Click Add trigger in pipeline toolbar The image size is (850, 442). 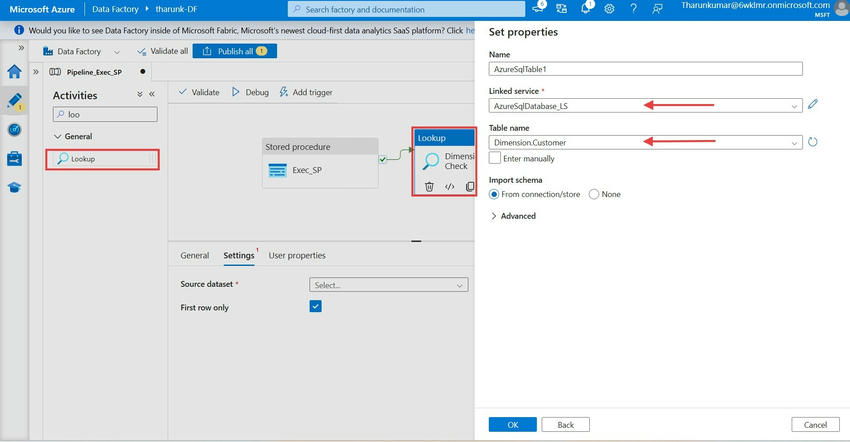pos(306,92)
